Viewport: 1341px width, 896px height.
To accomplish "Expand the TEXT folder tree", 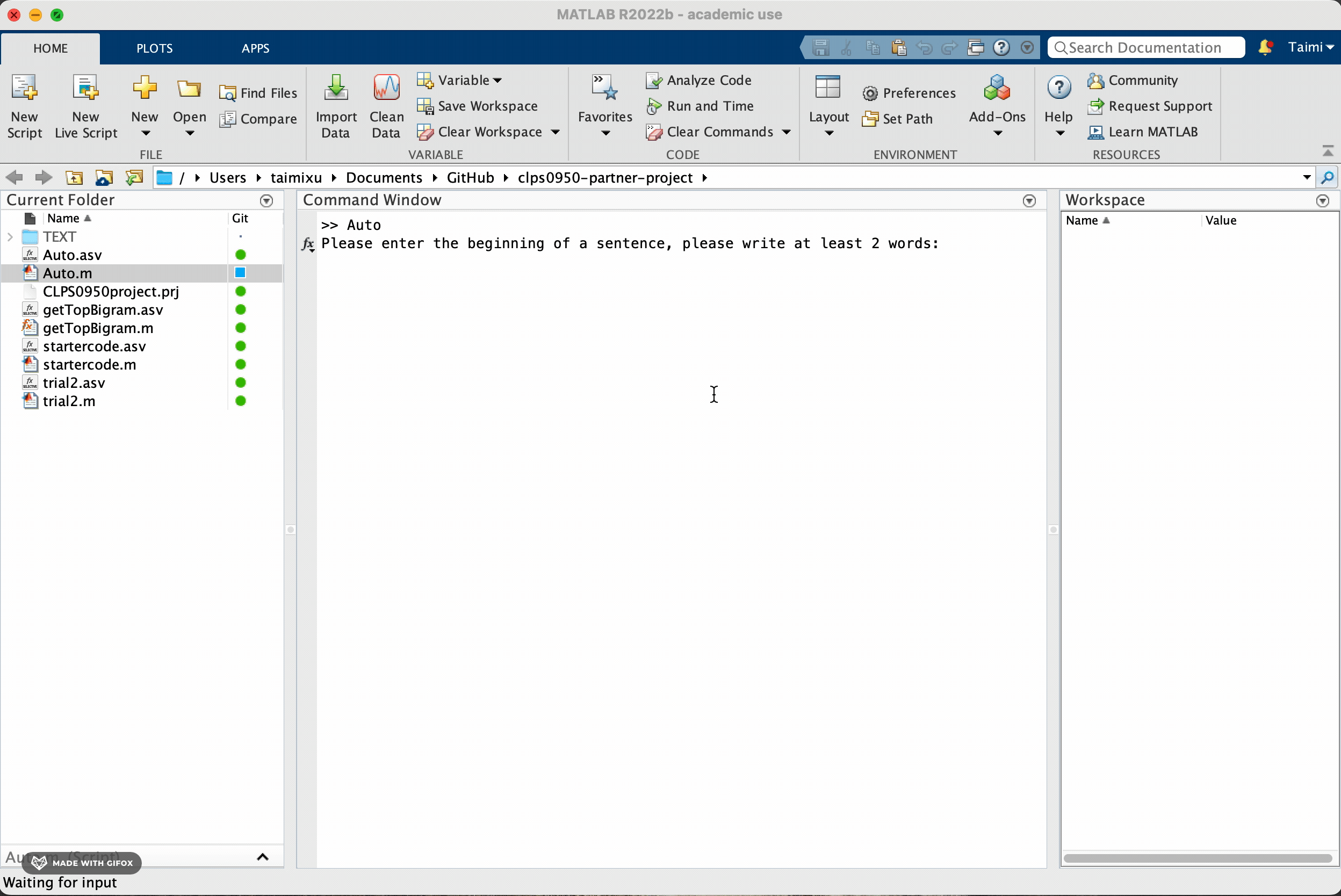I will pyautogui.click(x=10, y=236).
